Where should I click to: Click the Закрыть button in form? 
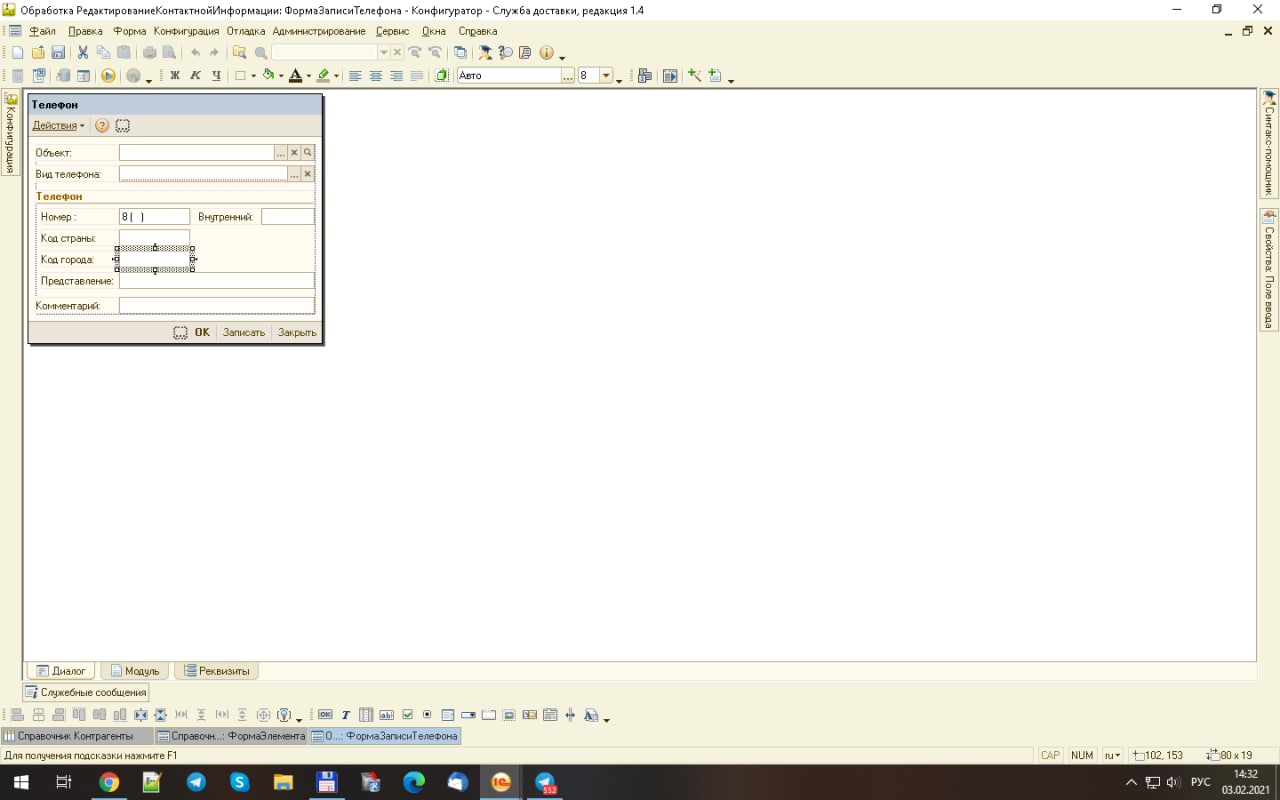click(x=297, y=332)
